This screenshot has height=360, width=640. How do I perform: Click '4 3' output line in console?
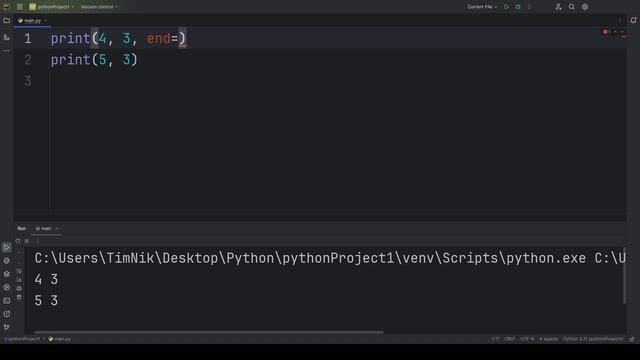[x=46, y=280]
